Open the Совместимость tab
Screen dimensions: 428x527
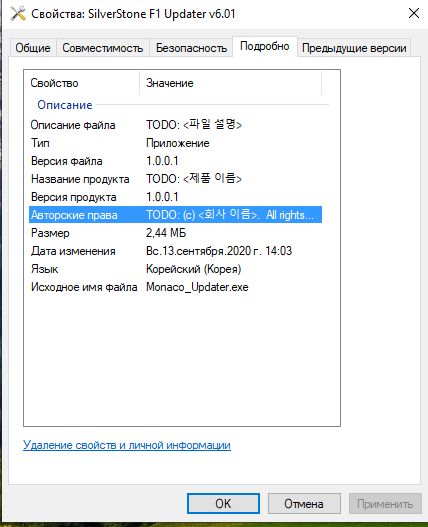pos(103,48)
